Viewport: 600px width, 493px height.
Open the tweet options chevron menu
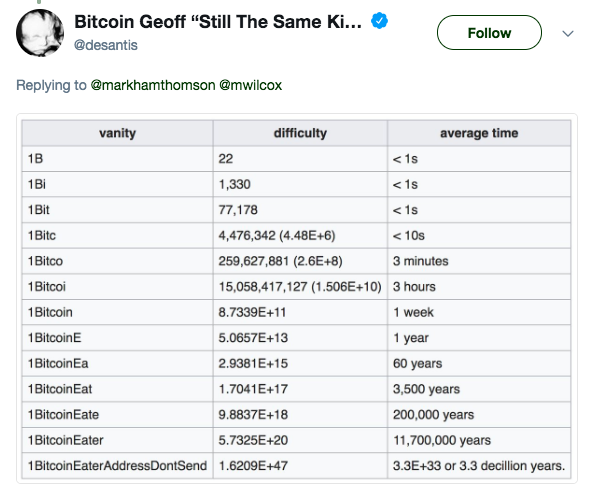tap(569, 33)
